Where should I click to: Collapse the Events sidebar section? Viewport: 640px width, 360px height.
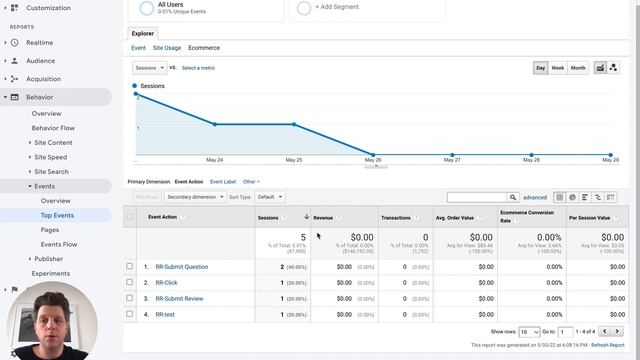click(x=30, y=186)
